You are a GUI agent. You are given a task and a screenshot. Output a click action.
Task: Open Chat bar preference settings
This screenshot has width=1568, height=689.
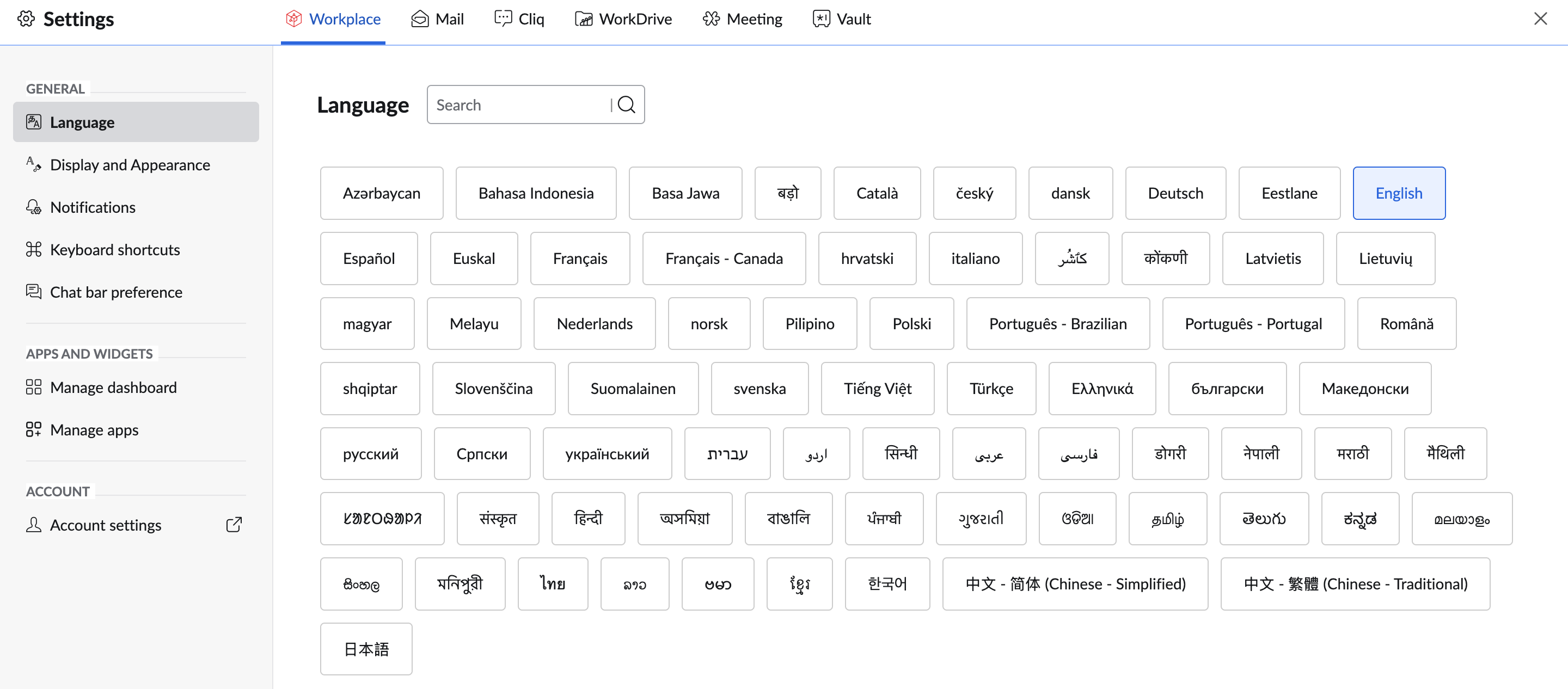pos(136,292)
